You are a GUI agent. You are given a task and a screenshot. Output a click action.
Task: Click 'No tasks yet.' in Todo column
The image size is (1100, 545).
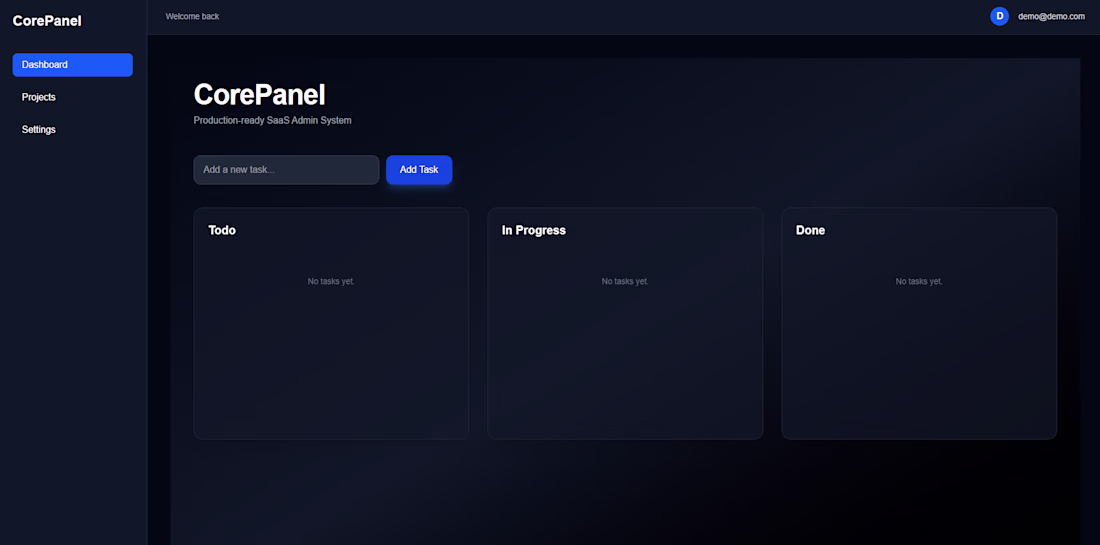pyautogui.click(x=331, y=281)
